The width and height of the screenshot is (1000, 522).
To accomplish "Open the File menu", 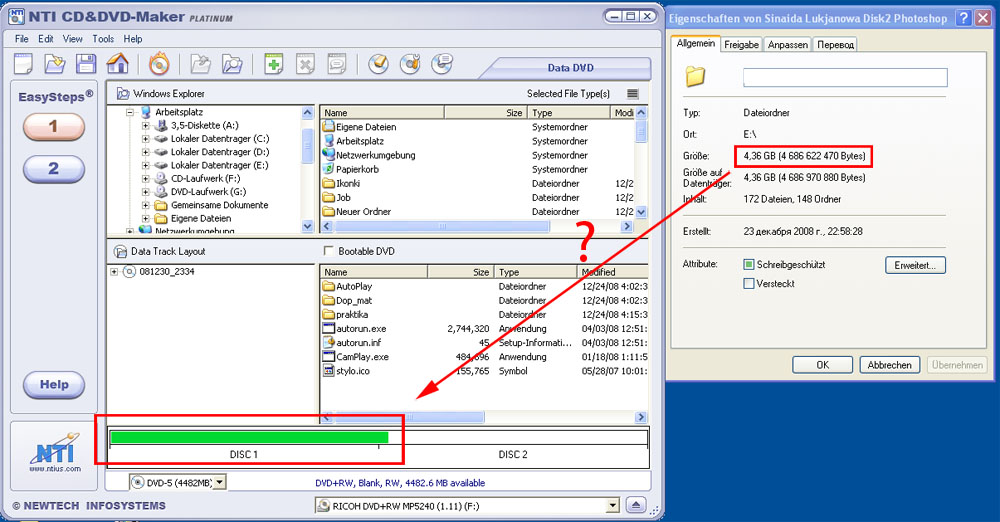I will click(22, 39).
